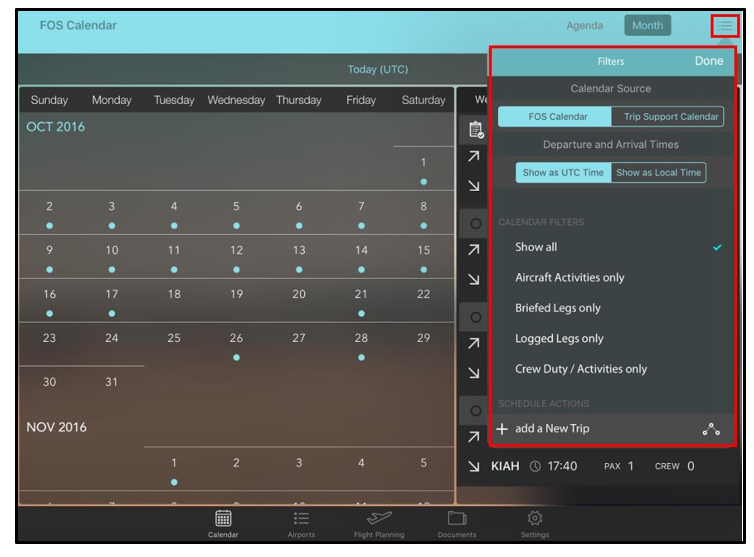
Task: Open the Flight Planning airplane icon
Action: [379, 518]
